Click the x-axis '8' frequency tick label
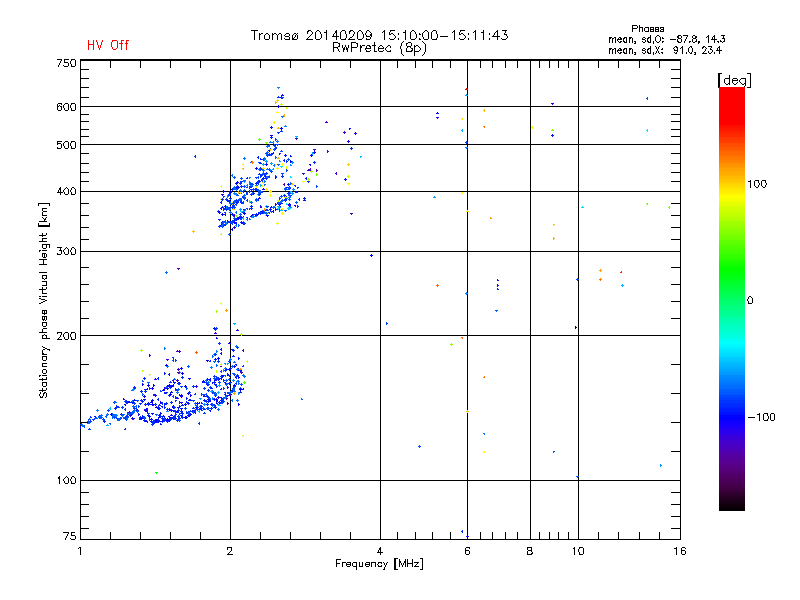Screen dimensions: 800x600 [530, 551]
